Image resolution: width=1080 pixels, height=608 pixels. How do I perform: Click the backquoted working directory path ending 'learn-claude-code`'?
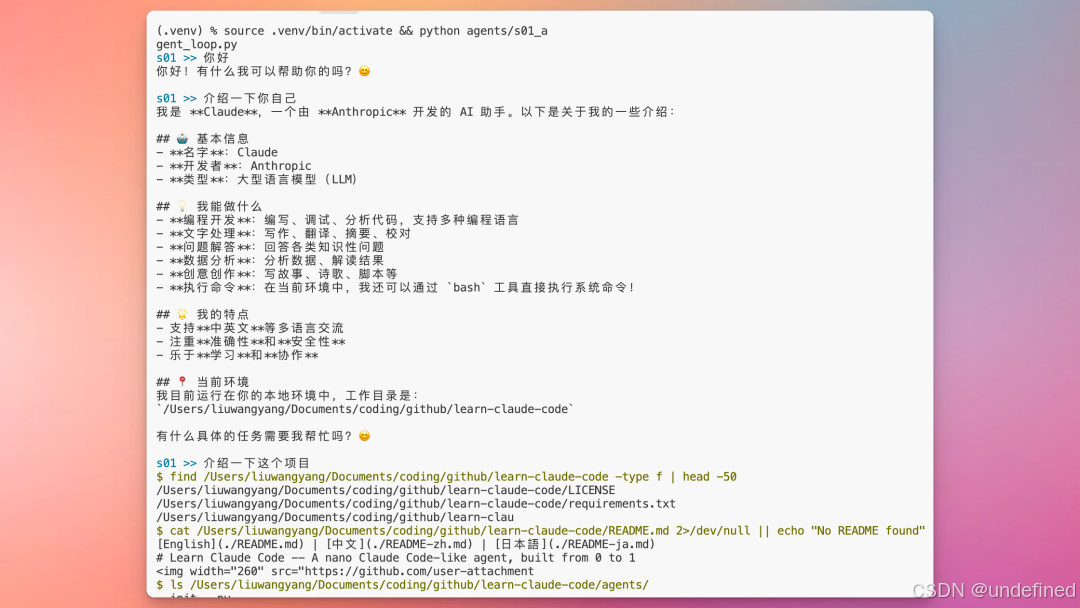365,409
